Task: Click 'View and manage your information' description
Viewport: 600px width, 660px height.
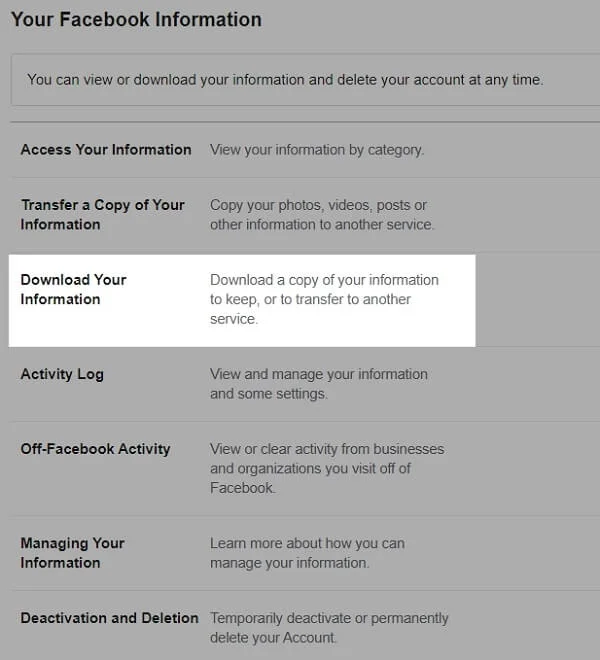Action: pyautogui.click(x=318, y=374)
